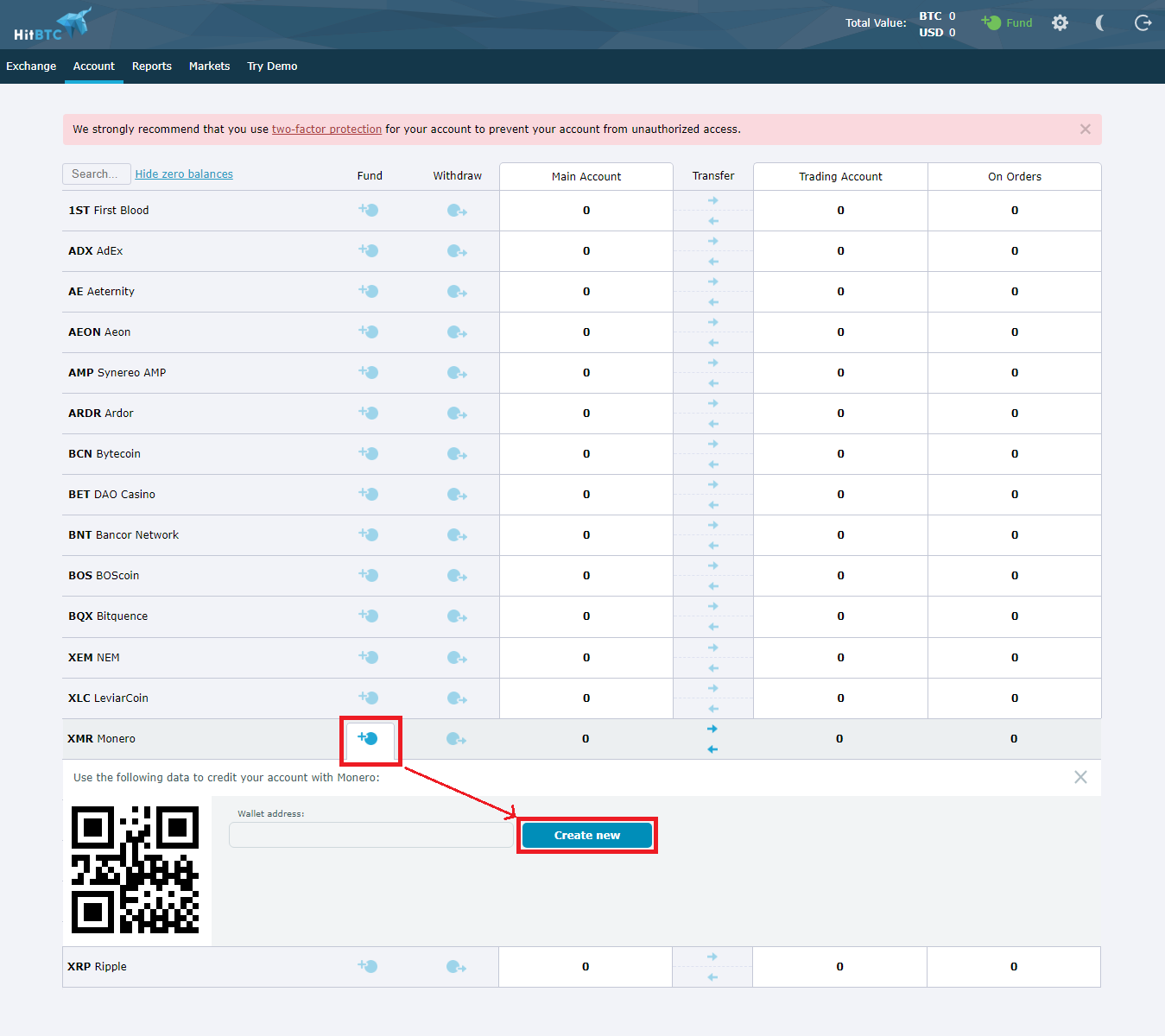Go to HitBTC logo home
Image resolution: width=1165 pixels, height=1036 pixels.
point(52,24)
